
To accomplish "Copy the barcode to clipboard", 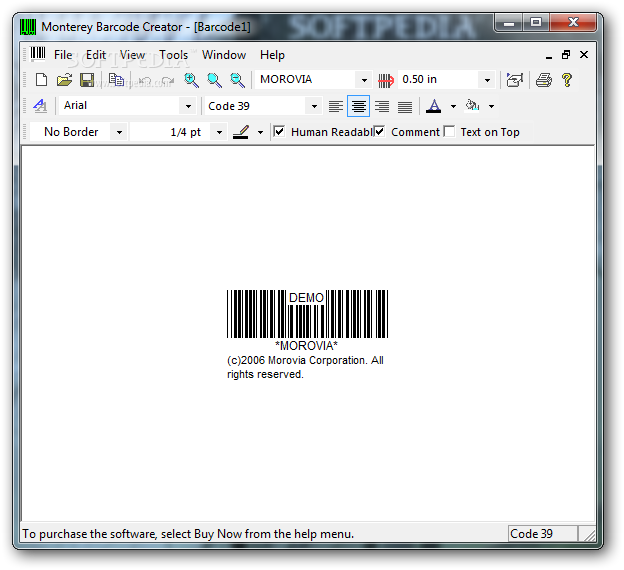I will coord(116,80).
